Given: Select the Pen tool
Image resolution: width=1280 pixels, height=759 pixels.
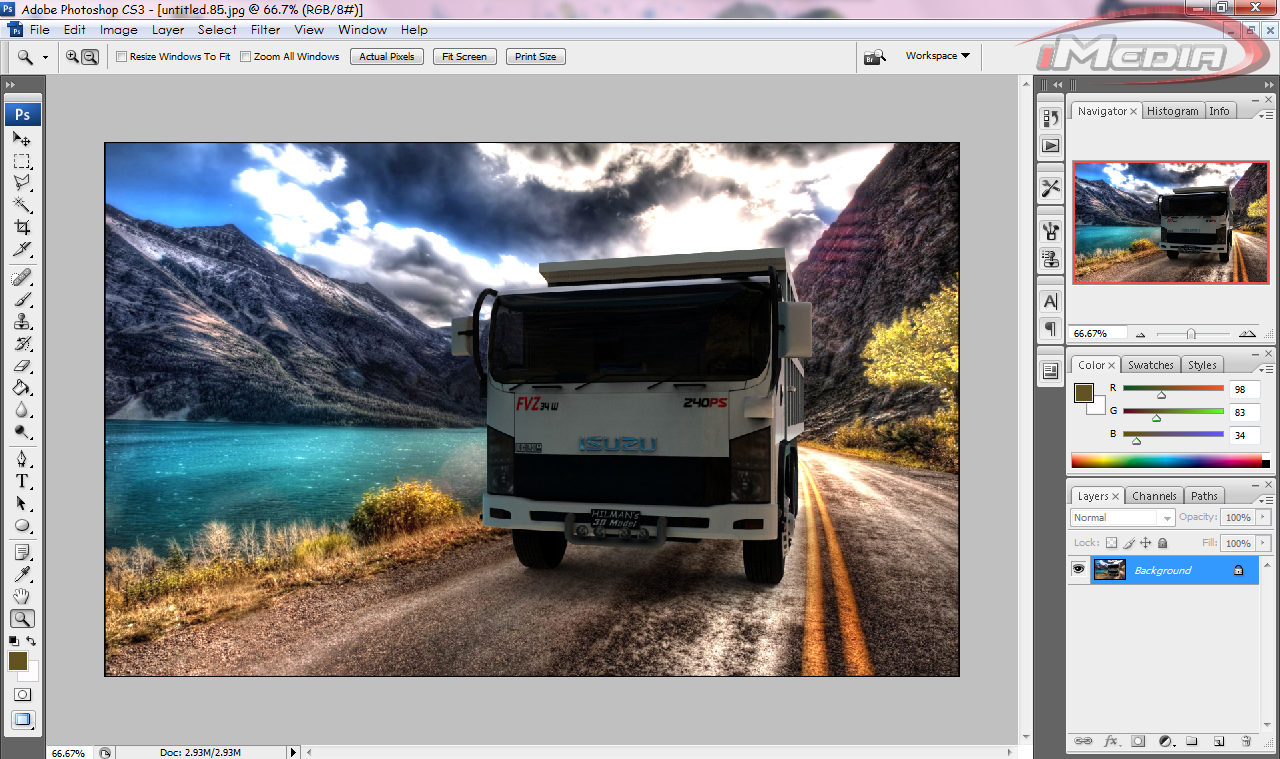Looking at the screenshot, I should coord(22,459).
